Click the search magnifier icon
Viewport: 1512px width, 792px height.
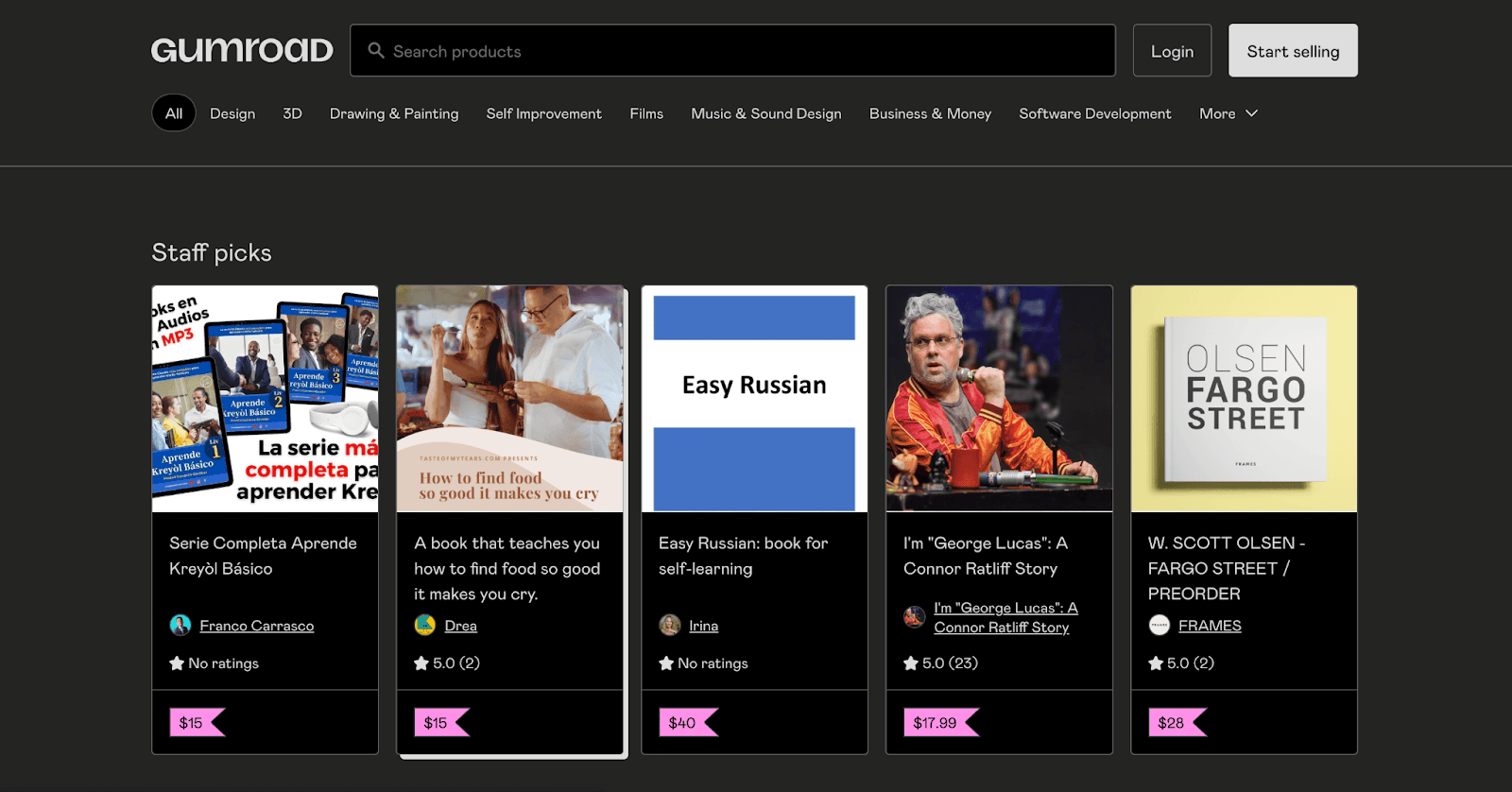point(376,51)
